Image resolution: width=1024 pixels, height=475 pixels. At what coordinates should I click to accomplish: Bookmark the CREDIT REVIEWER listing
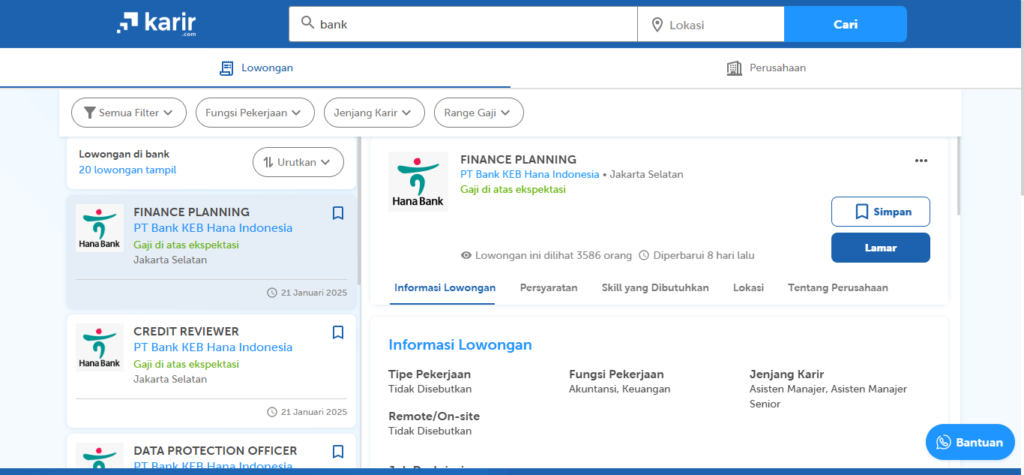click(x=338, y=333)
